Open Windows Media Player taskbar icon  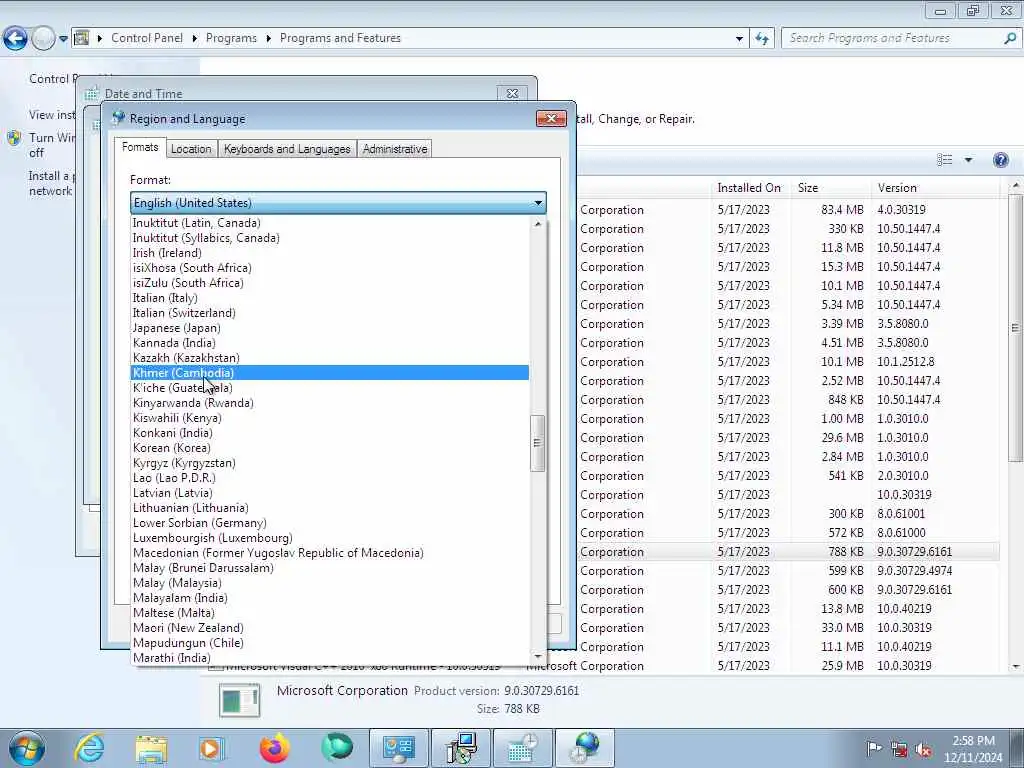(x=211, y=748)
